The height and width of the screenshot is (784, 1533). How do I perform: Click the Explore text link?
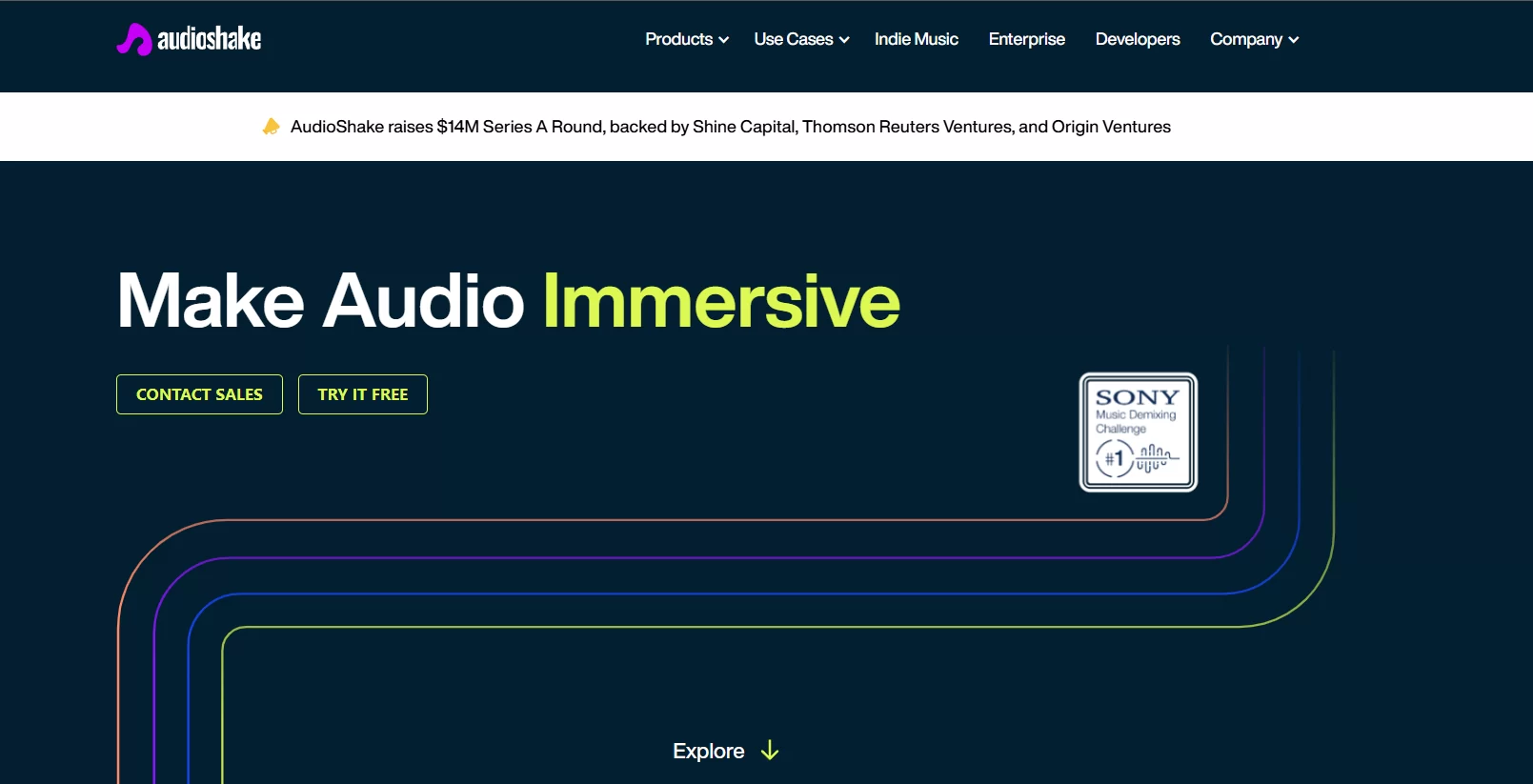pyautogui.click(x=708, y=751)
